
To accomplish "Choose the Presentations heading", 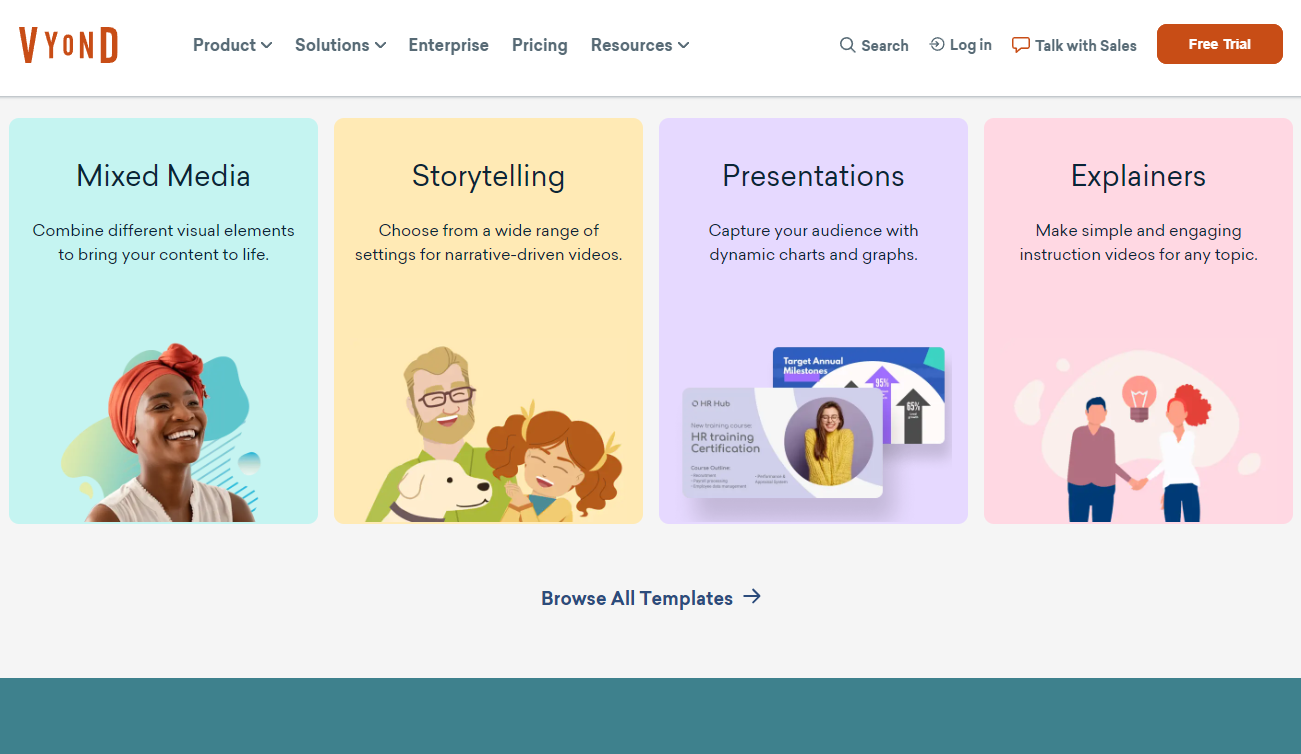I will point(813,176).
